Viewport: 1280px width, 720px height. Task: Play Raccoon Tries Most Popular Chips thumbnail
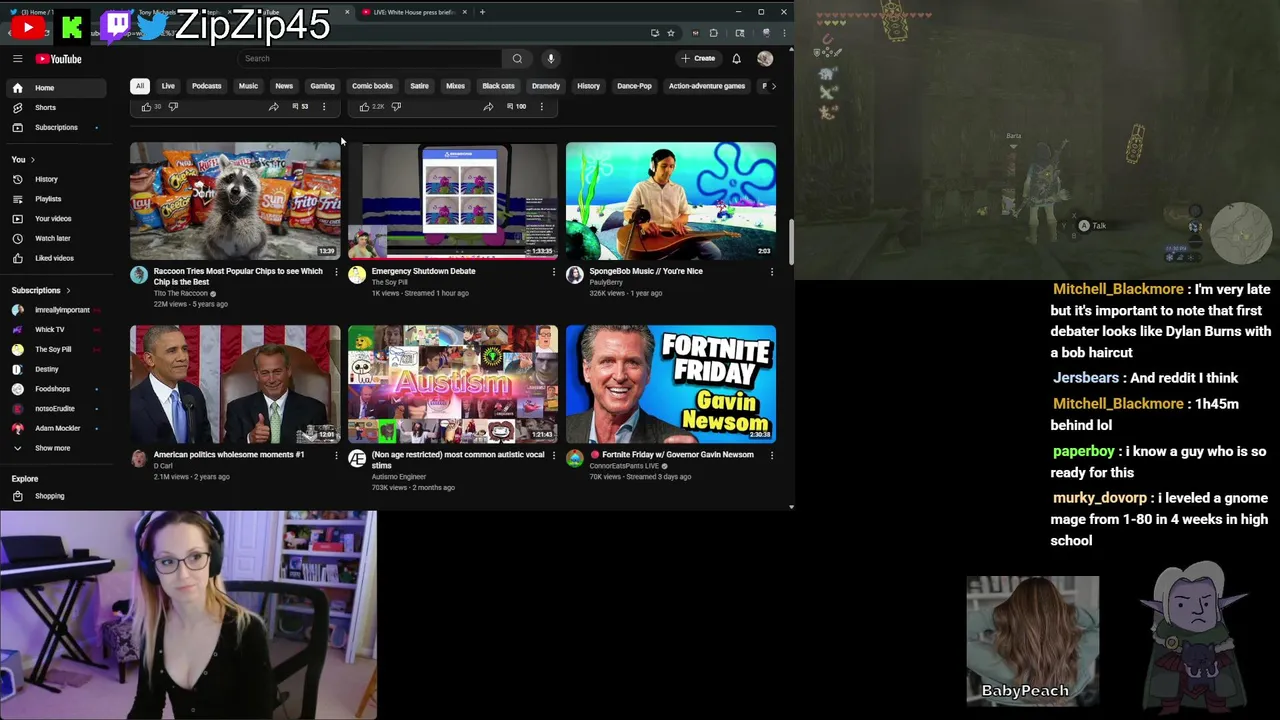pos(235,200)
